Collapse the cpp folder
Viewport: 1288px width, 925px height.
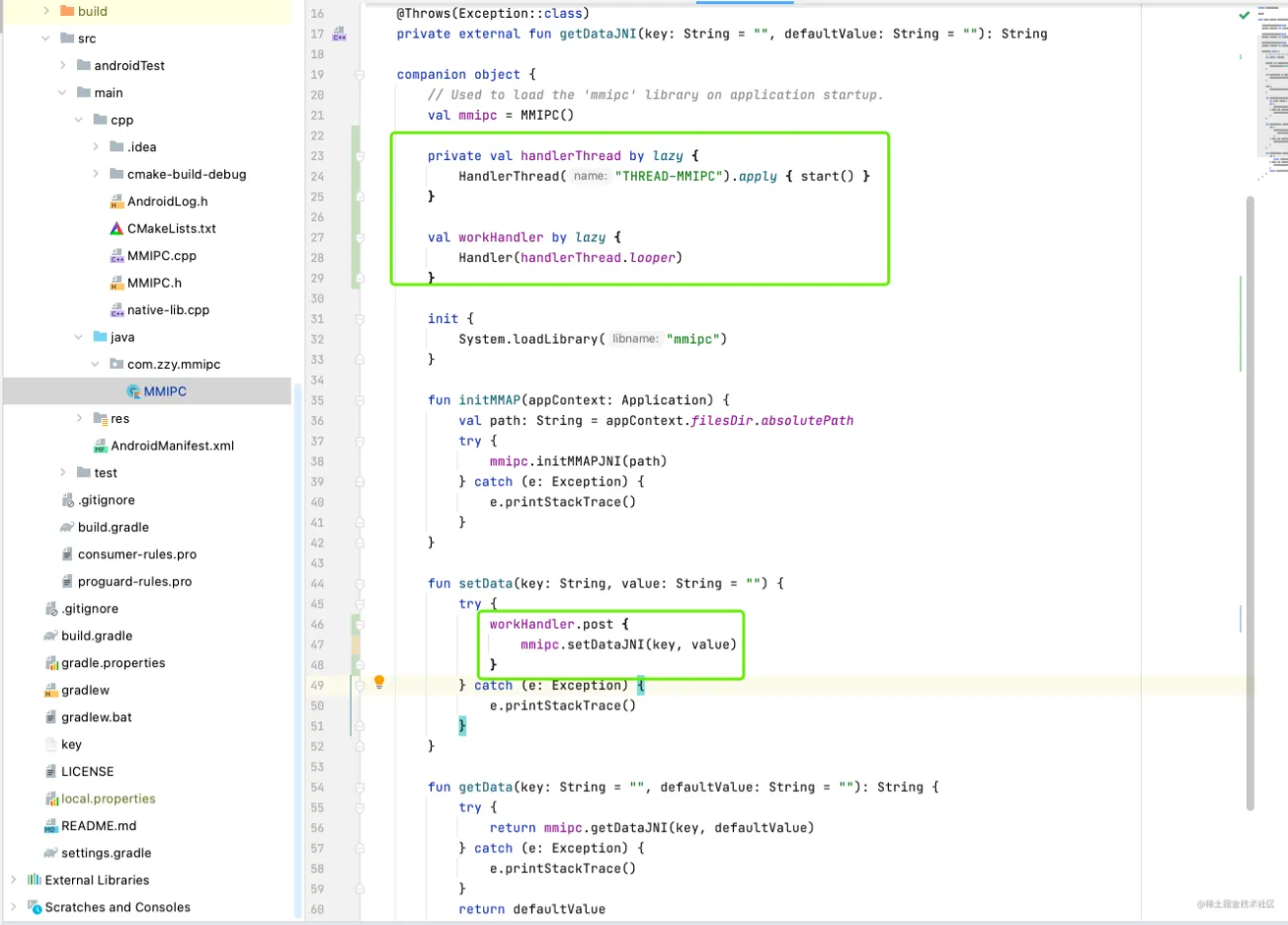(78, 120)
